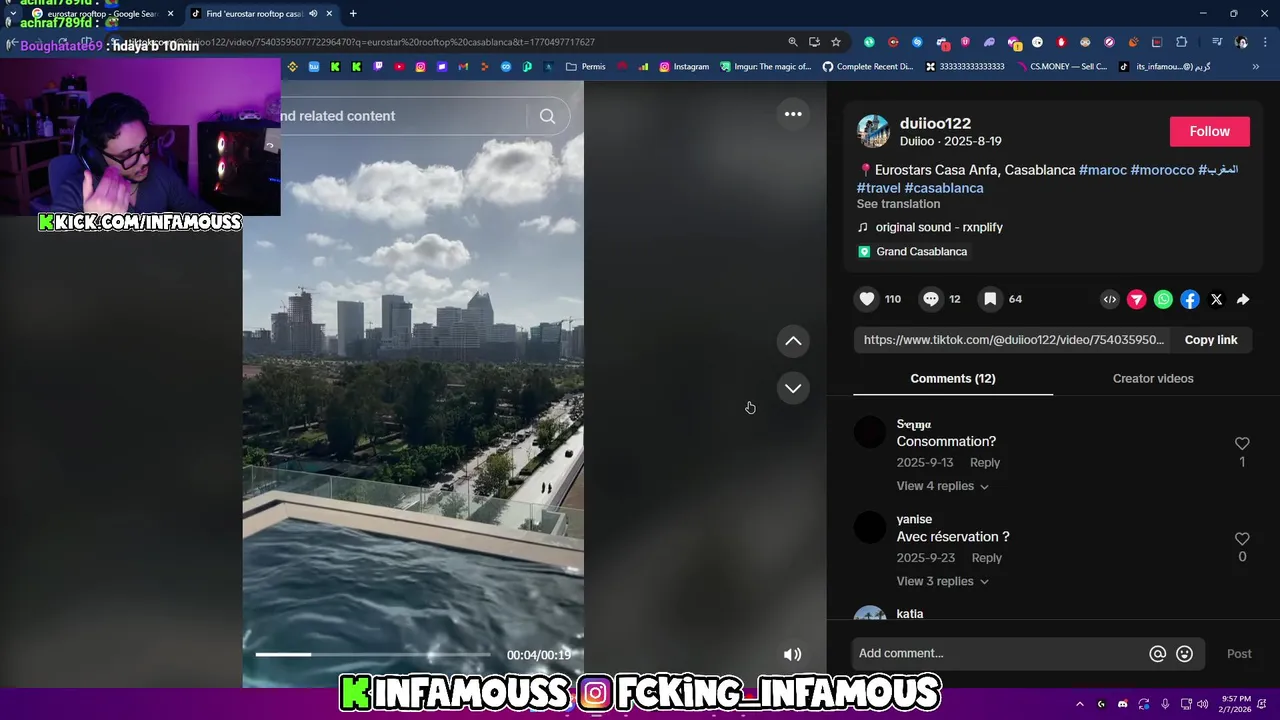The image size is (1280, 720).
Task: Follow duiioo122
Action: (x=1209, y=131)
